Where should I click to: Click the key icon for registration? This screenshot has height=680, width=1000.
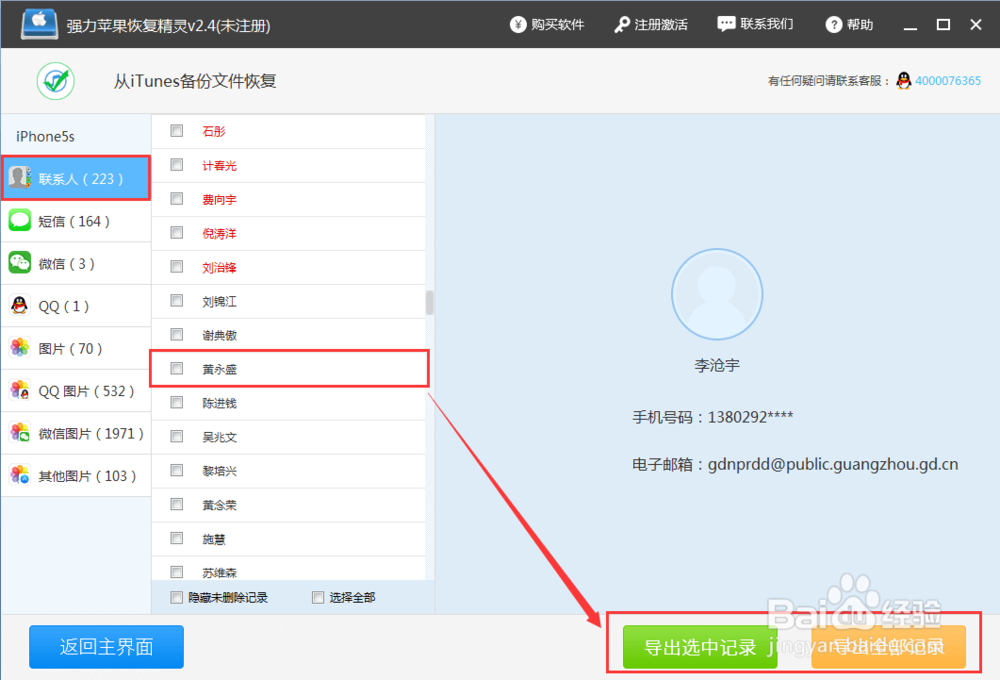pos(621,25)
